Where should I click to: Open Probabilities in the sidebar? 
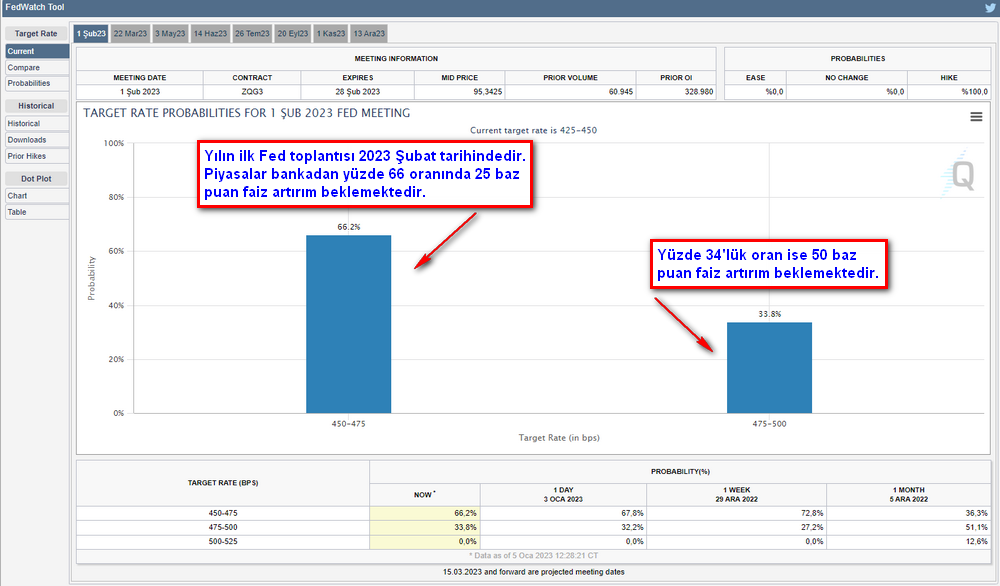coord(37,84)
